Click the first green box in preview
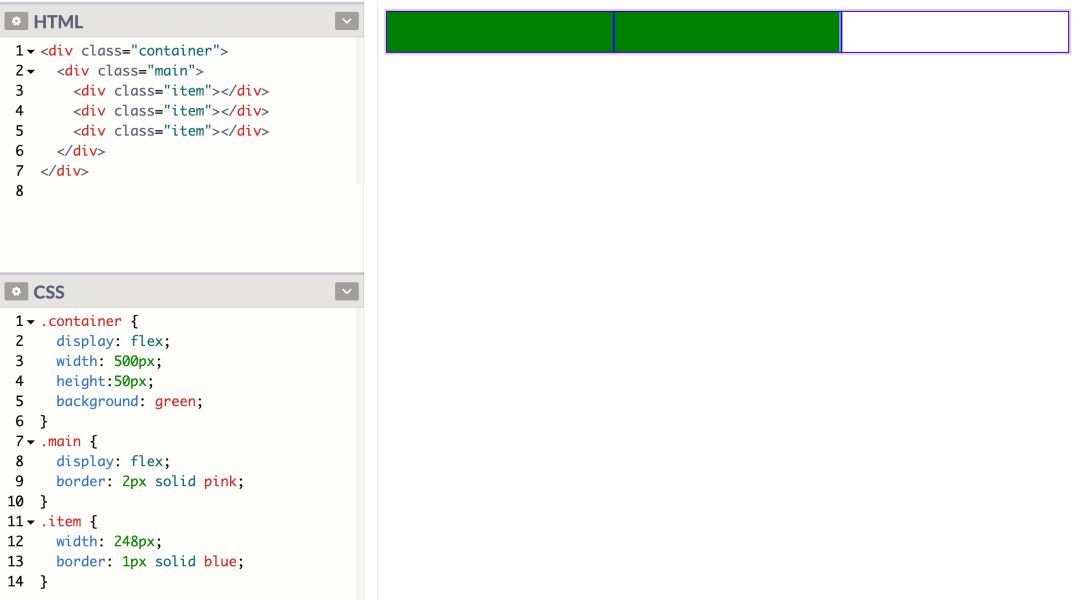This screenshot has height=600, width=1080. coord(500,32)
